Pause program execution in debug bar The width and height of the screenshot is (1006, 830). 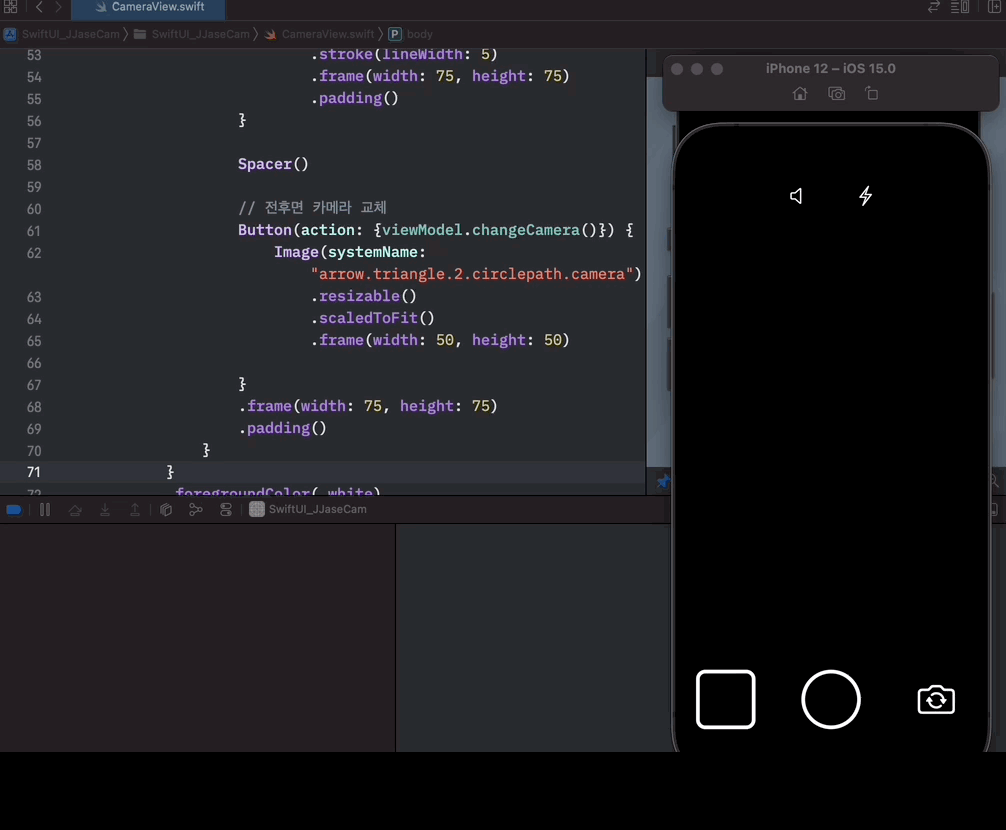45,510
